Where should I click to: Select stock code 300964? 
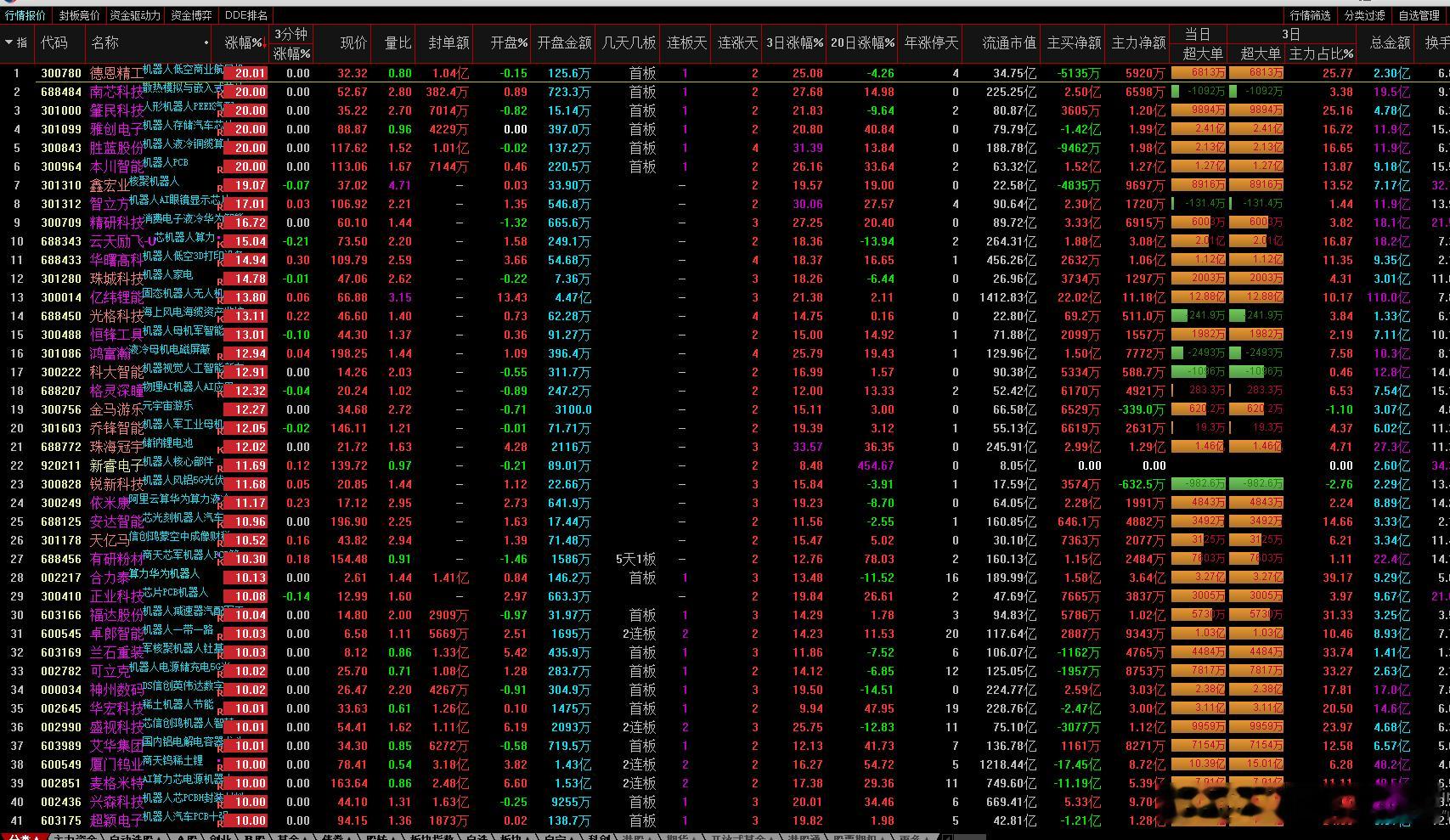click(61, 166)
